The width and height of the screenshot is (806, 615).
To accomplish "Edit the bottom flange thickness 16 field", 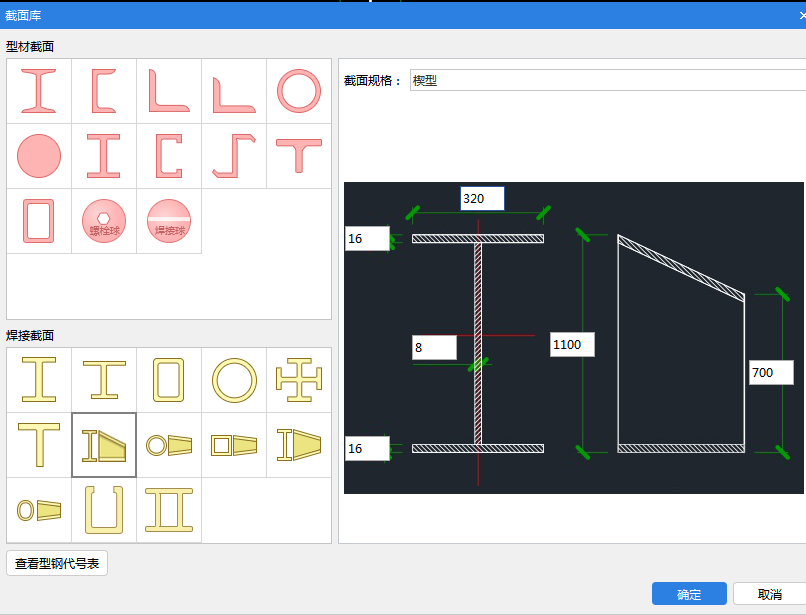I will [x=367, y=448].
